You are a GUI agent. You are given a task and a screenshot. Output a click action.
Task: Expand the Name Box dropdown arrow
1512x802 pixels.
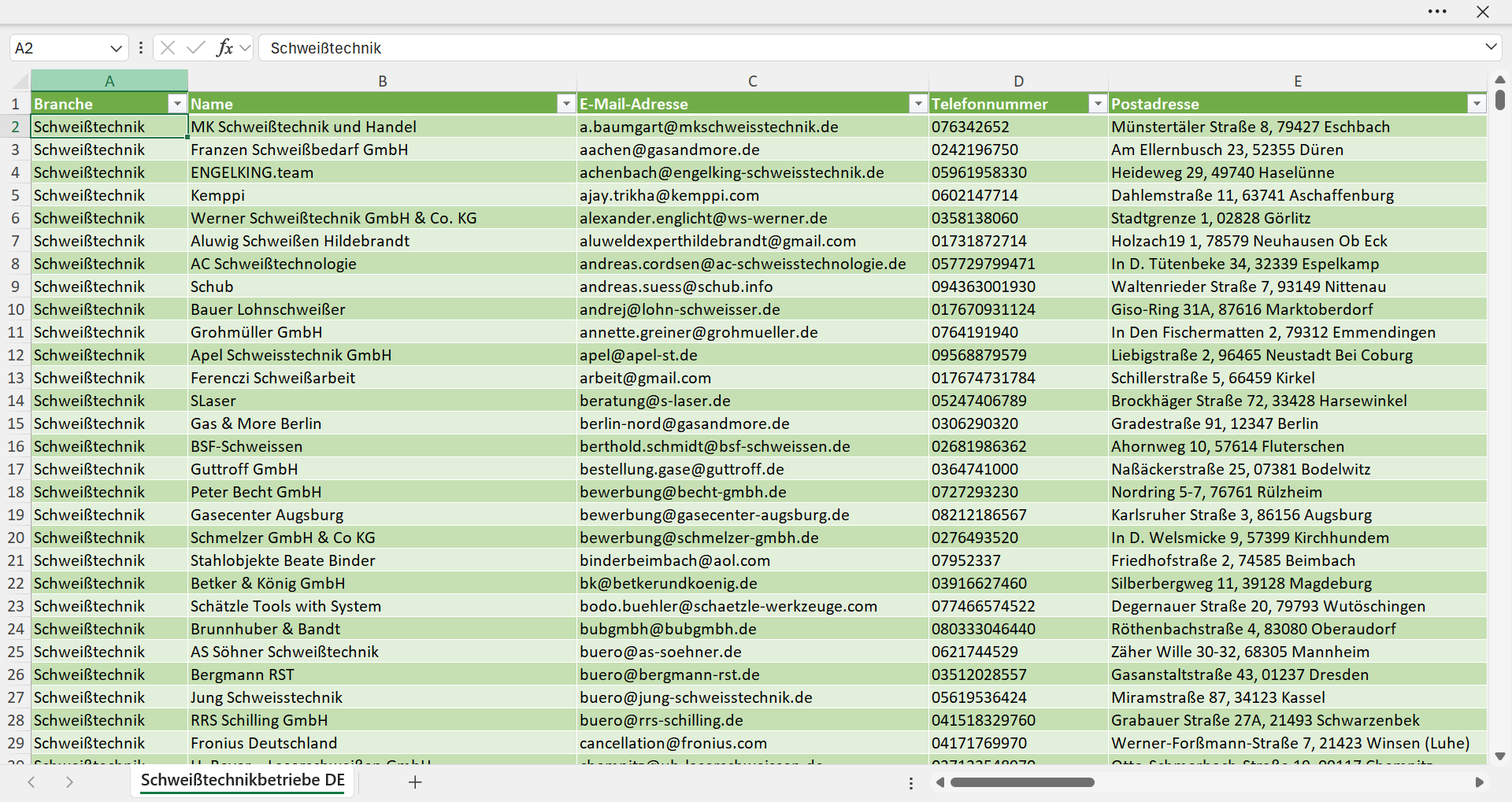116,48
